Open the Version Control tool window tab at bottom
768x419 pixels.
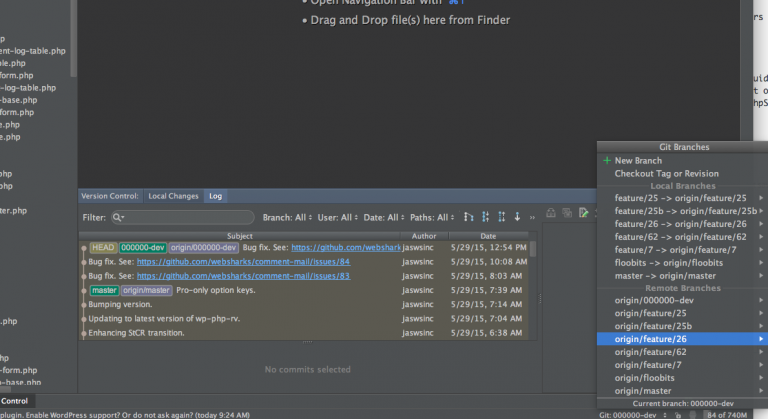[15, 401]
